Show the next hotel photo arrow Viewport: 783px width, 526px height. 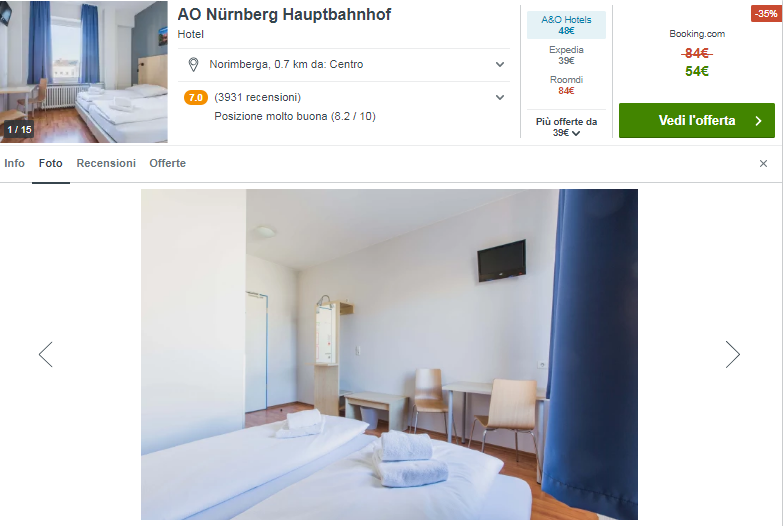(x=733, y=354)
